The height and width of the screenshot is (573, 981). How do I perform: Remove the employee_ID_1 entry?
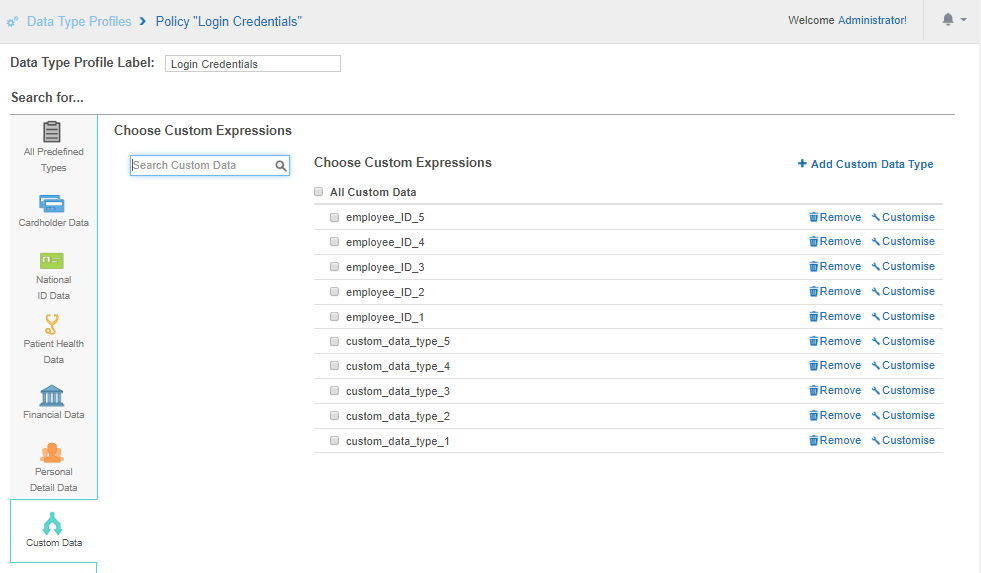tap(835, 316)
